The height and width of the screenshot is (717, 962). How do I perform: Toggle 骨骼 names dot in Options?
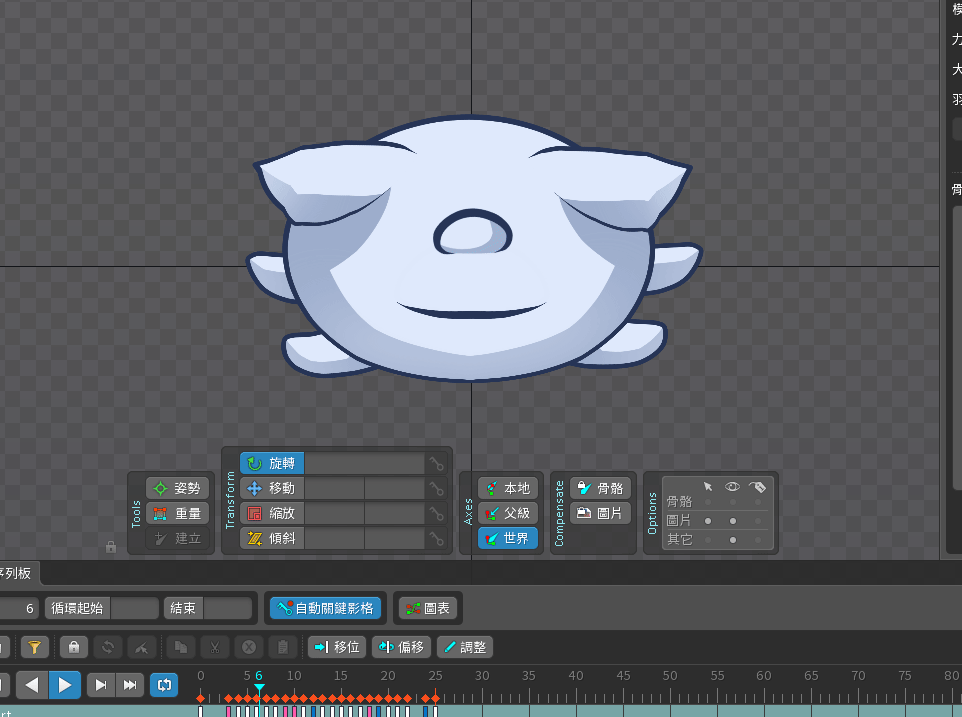coord(758,502)
